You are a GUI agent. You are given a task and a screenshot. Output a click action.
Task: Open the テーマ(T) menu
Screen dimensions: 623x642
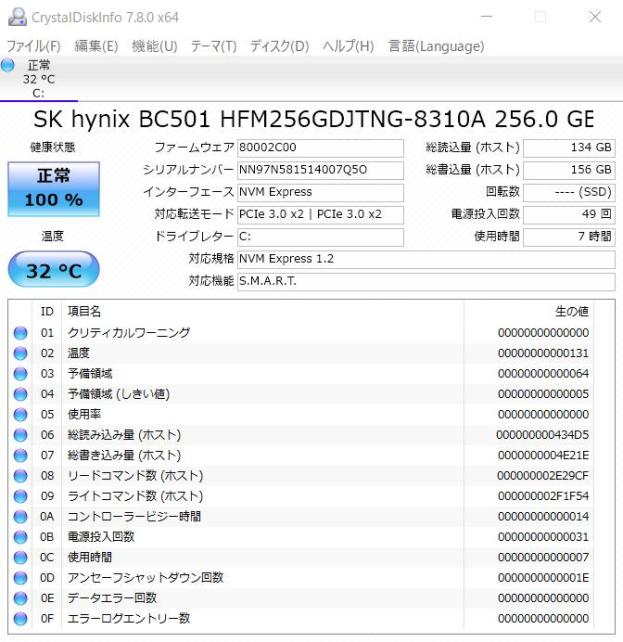click(214, 46)
